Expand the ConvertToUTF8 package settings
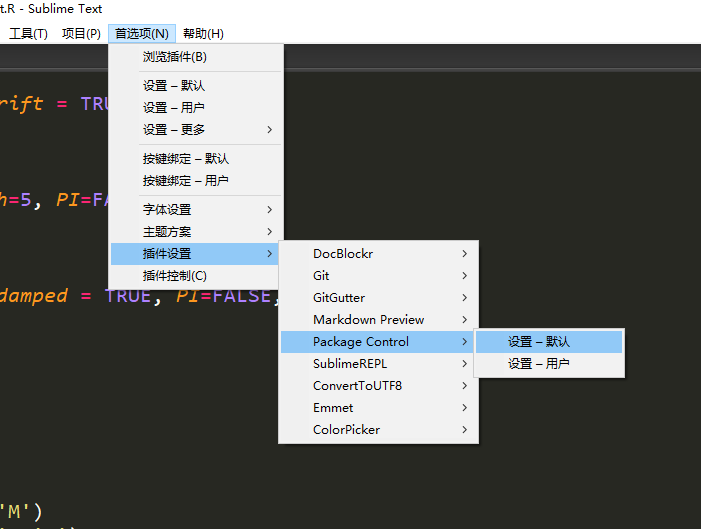 [x=379, y=385]
